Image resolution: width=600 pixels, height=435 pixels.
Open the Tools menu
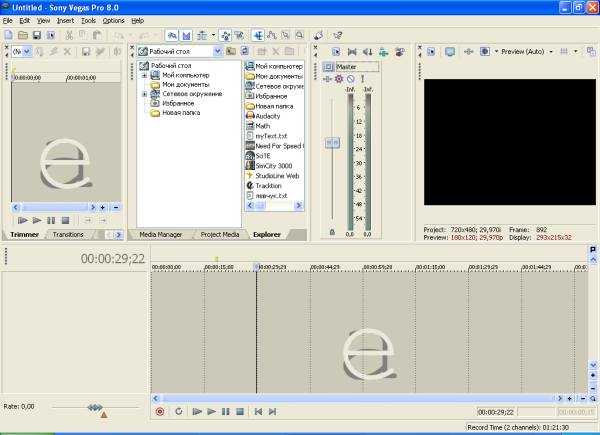pyautogui.click(x=88, y=21)
